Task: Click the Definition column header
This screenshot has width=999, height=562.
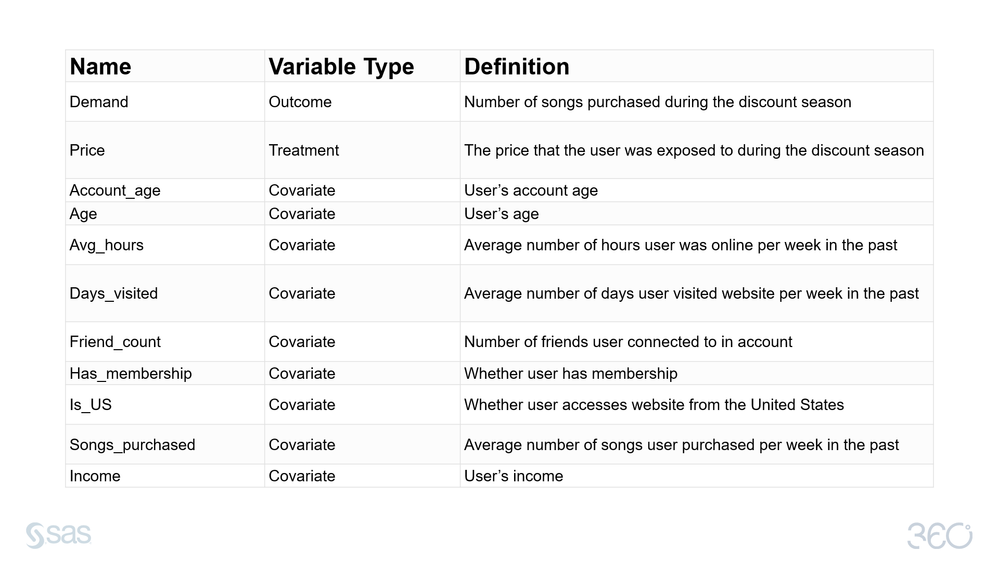Action: [x=517, y=67]
